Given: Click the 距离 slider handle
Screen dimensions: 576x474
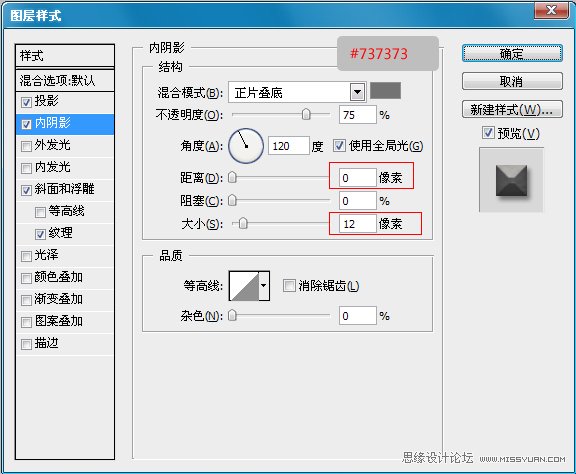Looking at the screenshot, I should point(232,177).
